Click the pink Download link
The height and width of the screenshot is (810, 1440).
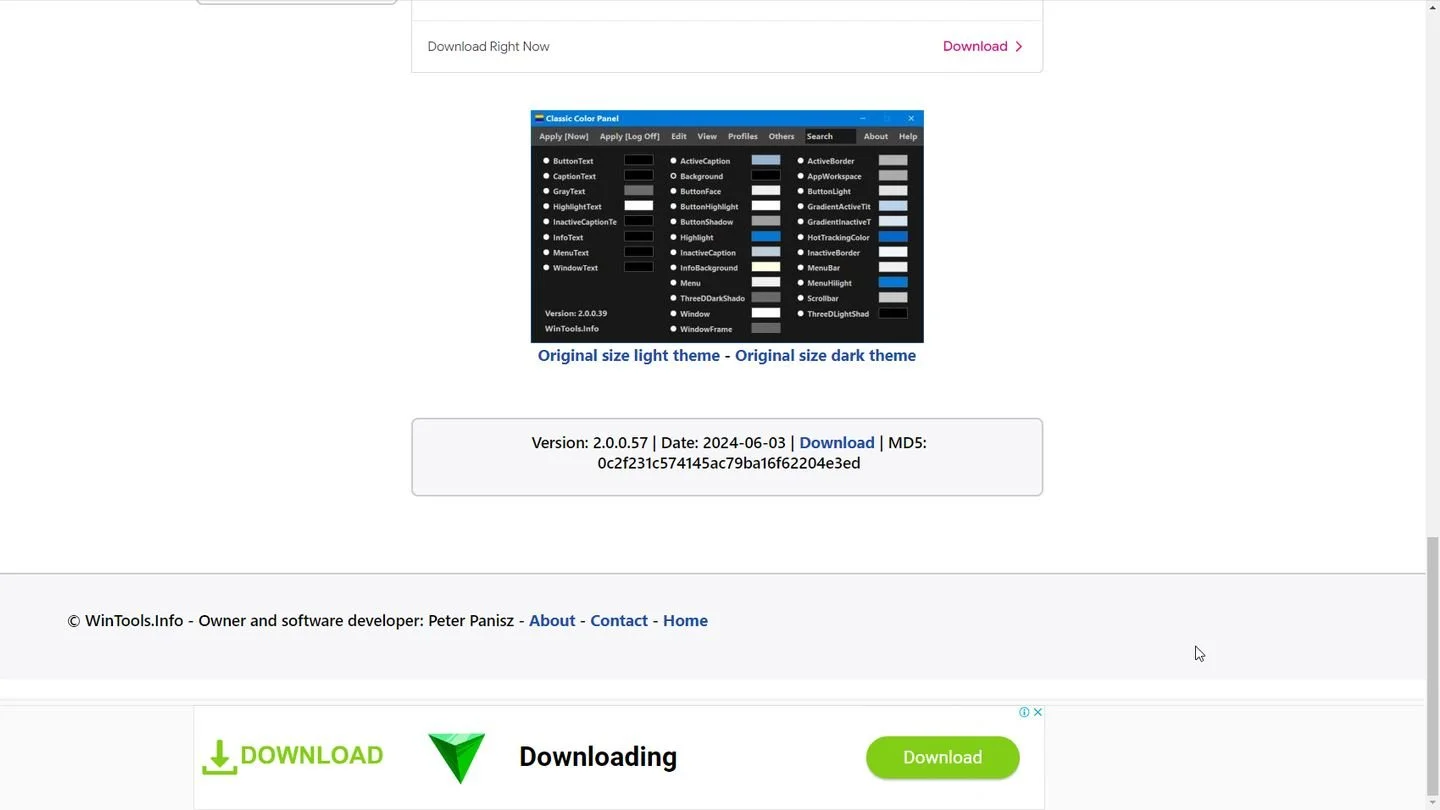975,46
